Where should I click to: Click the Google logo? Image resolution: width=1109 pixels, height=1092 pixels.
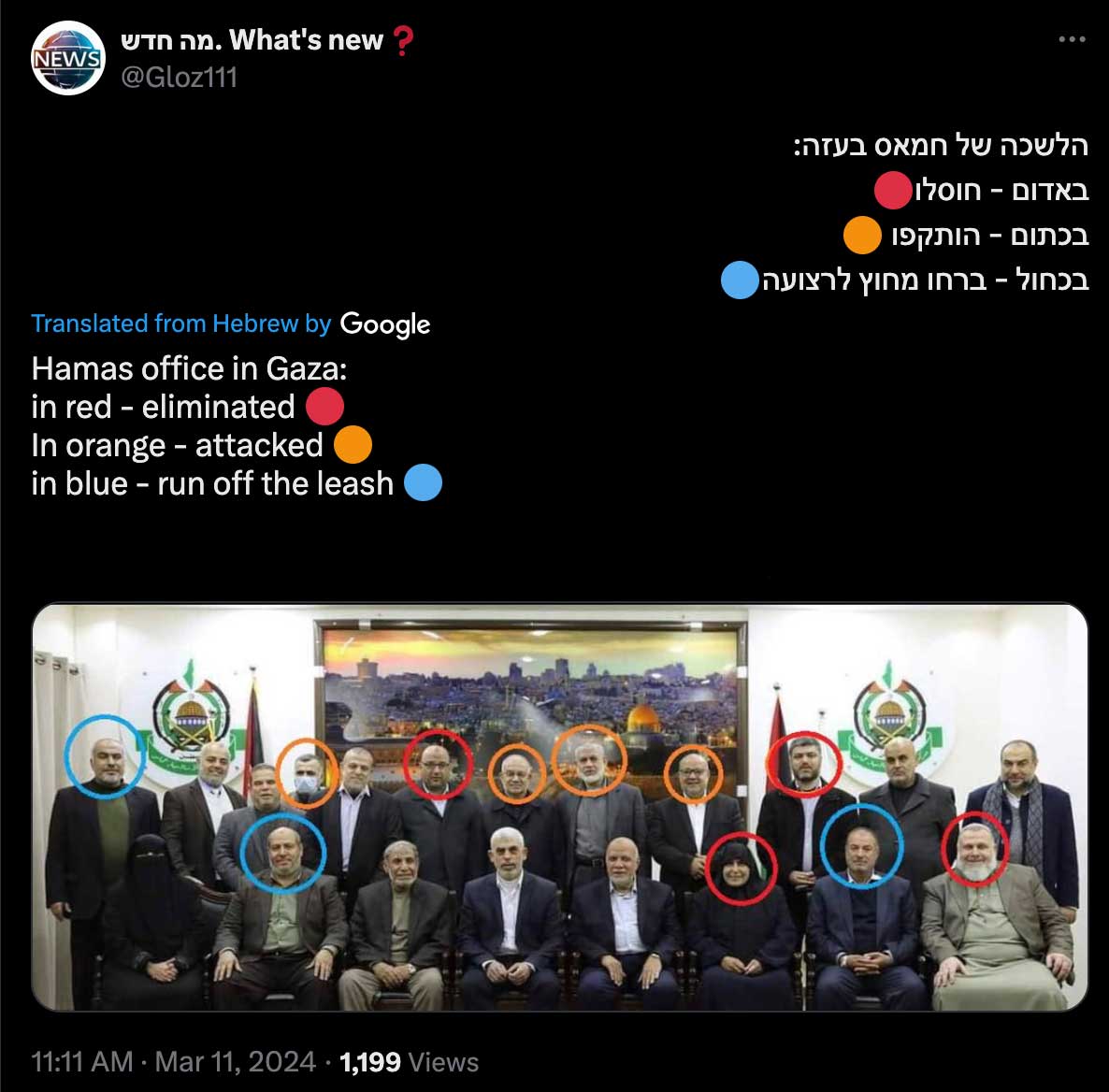click(384, 324)
